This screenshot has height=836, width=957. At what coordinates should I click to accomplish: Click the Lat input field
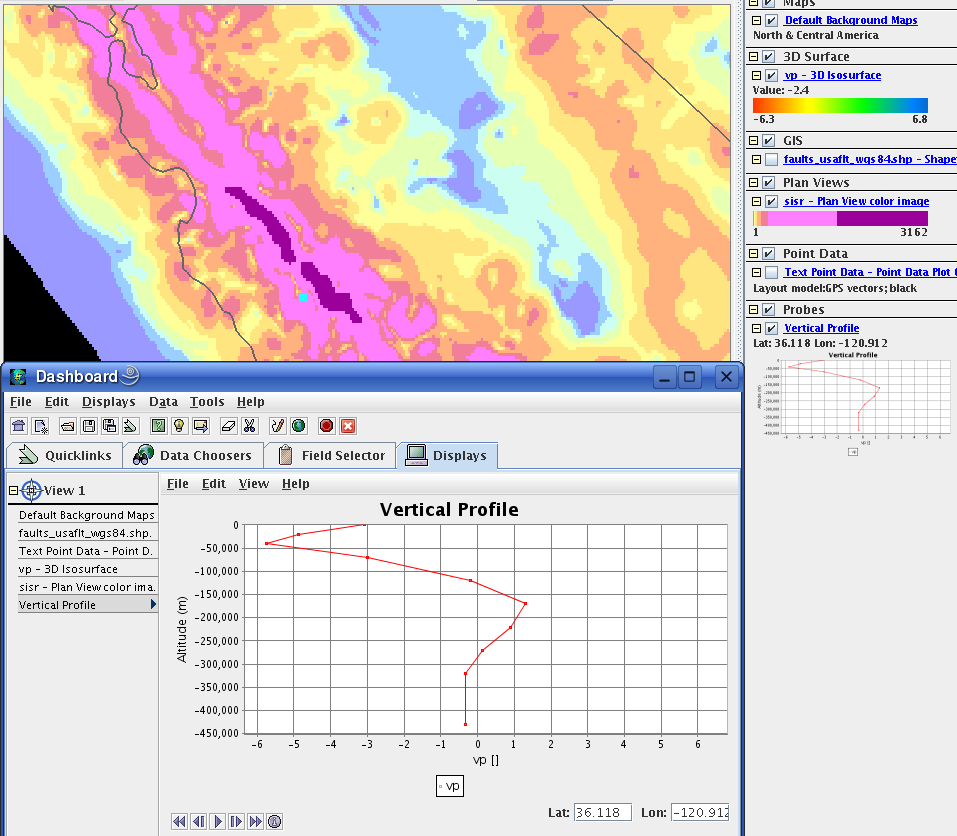(602, 813)
